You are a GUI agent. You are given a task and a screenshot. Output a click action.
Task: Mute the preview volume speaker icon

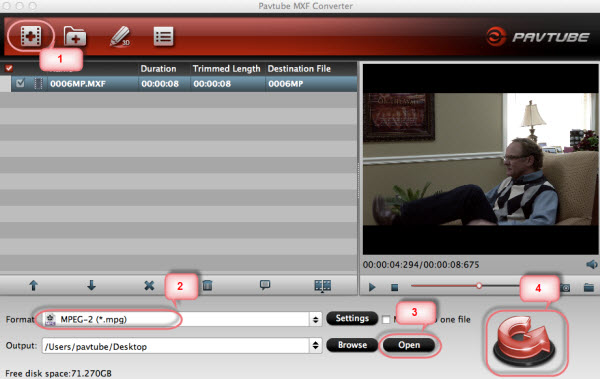(592, 265)
